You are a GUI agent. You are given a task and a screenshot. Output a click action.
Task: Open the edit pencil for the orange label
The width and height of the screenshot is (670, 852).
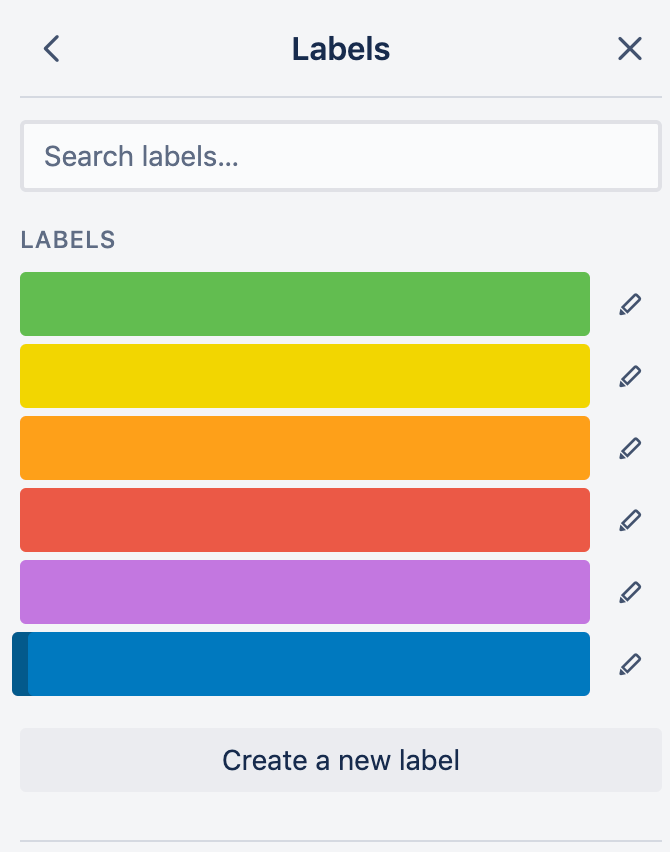click(629, 448)
